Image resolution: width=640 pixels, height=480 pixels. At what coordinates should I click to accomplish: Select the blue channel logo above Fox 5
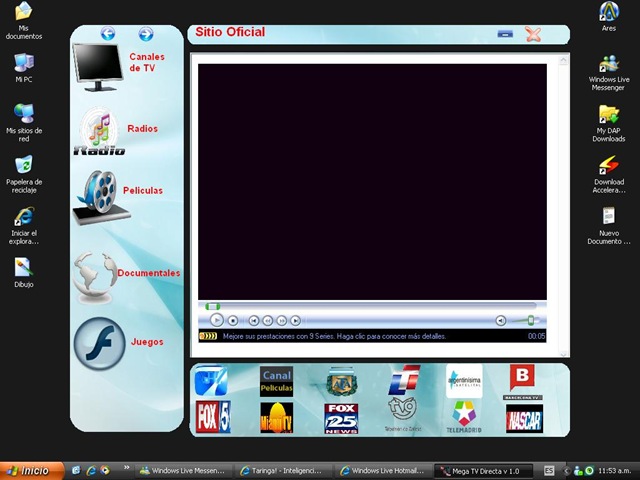pos(211,381)
